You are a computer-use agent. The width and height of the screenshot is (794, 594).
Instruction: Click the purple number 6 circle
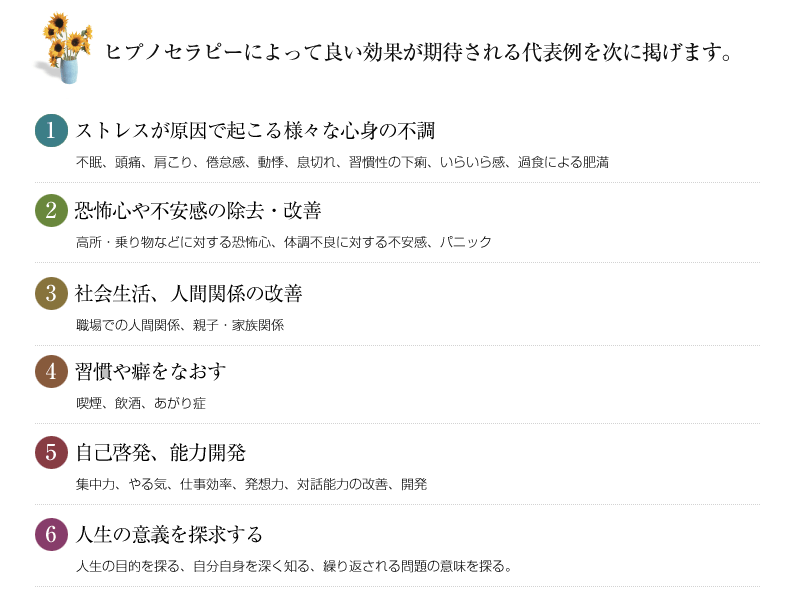coord(51,534)
